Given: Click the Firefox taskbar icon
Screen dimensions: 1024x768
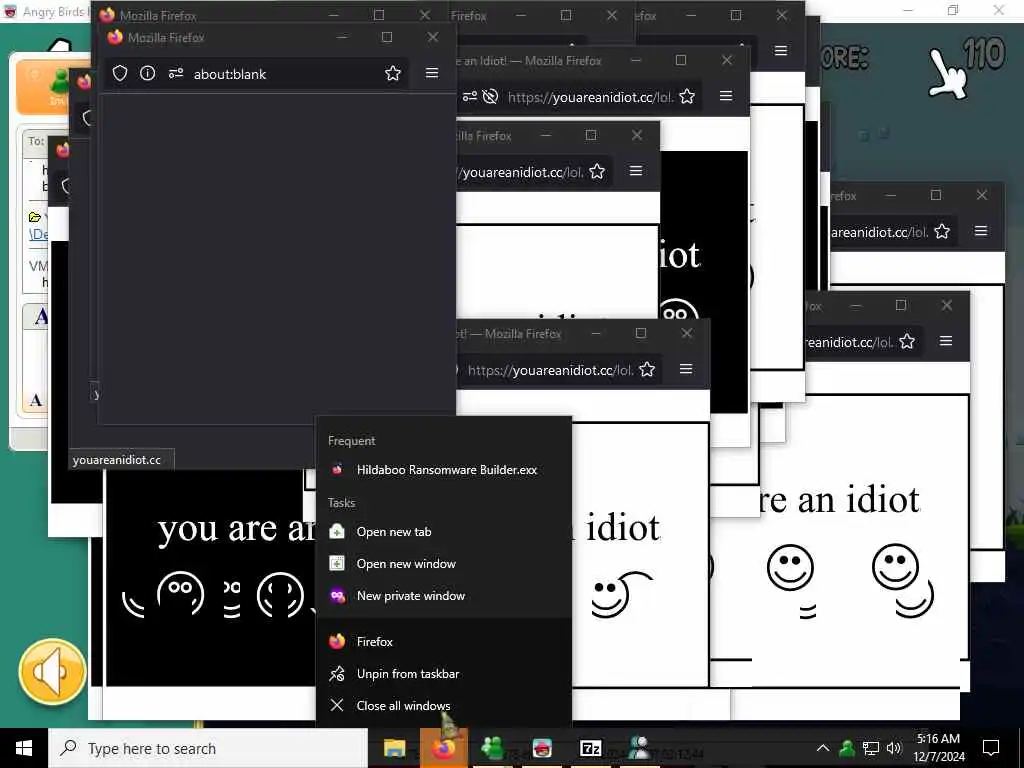Looking at the screenshot, I should [443, 748].
